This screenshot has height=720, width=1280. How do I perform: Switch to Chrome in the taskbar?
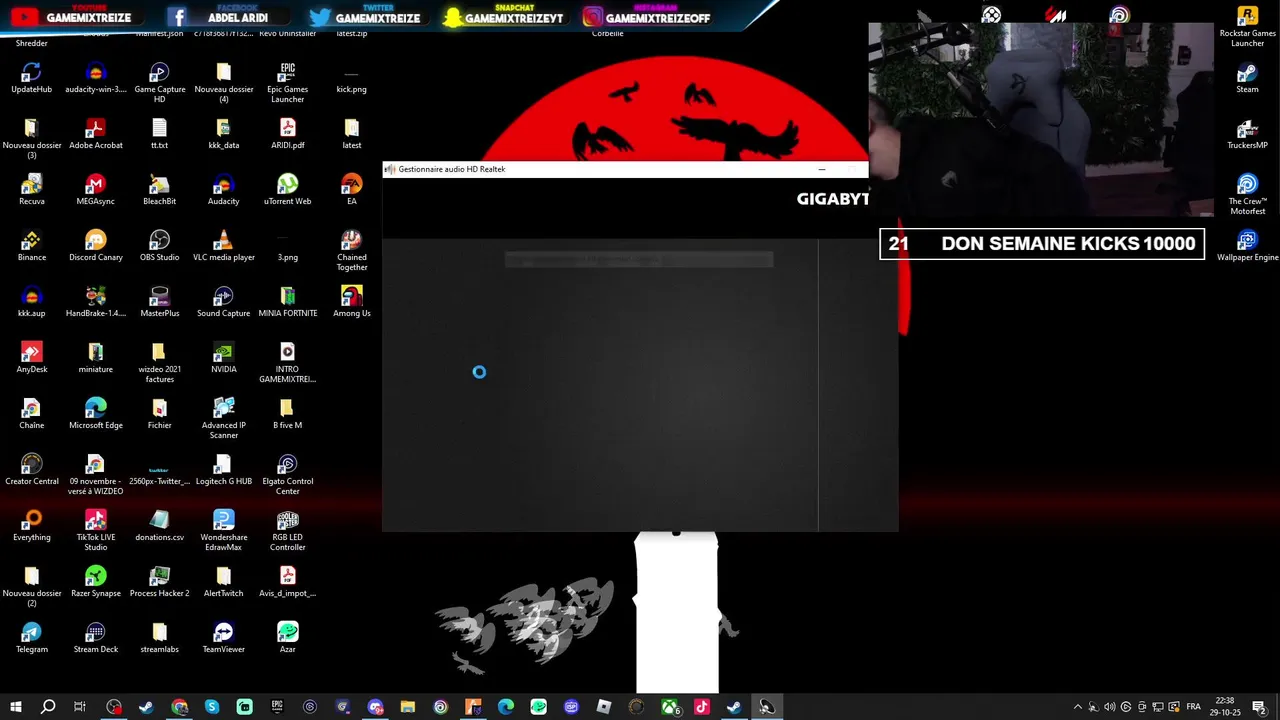click(179, 707)
